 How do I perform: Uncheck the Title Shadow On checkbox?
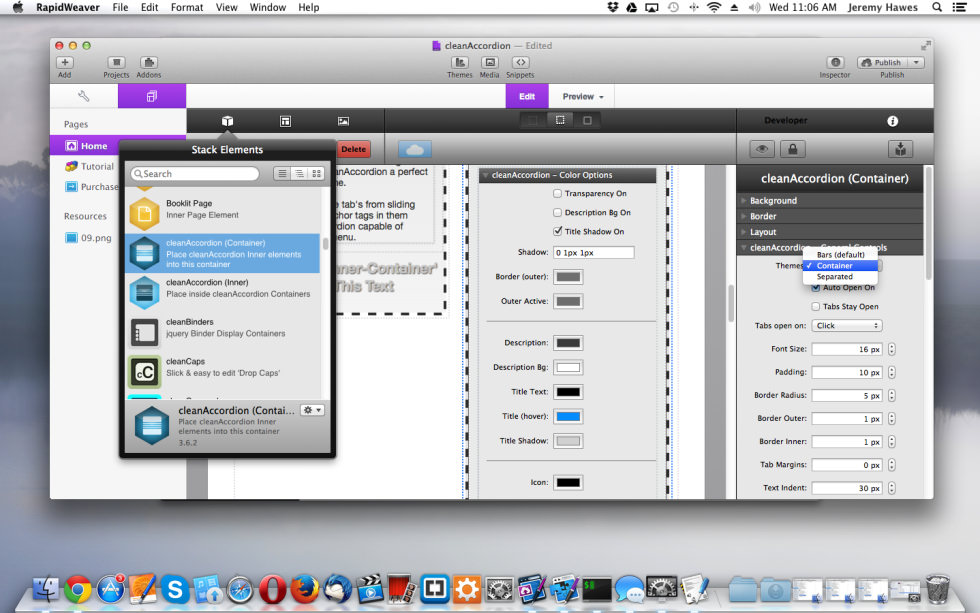558,231
